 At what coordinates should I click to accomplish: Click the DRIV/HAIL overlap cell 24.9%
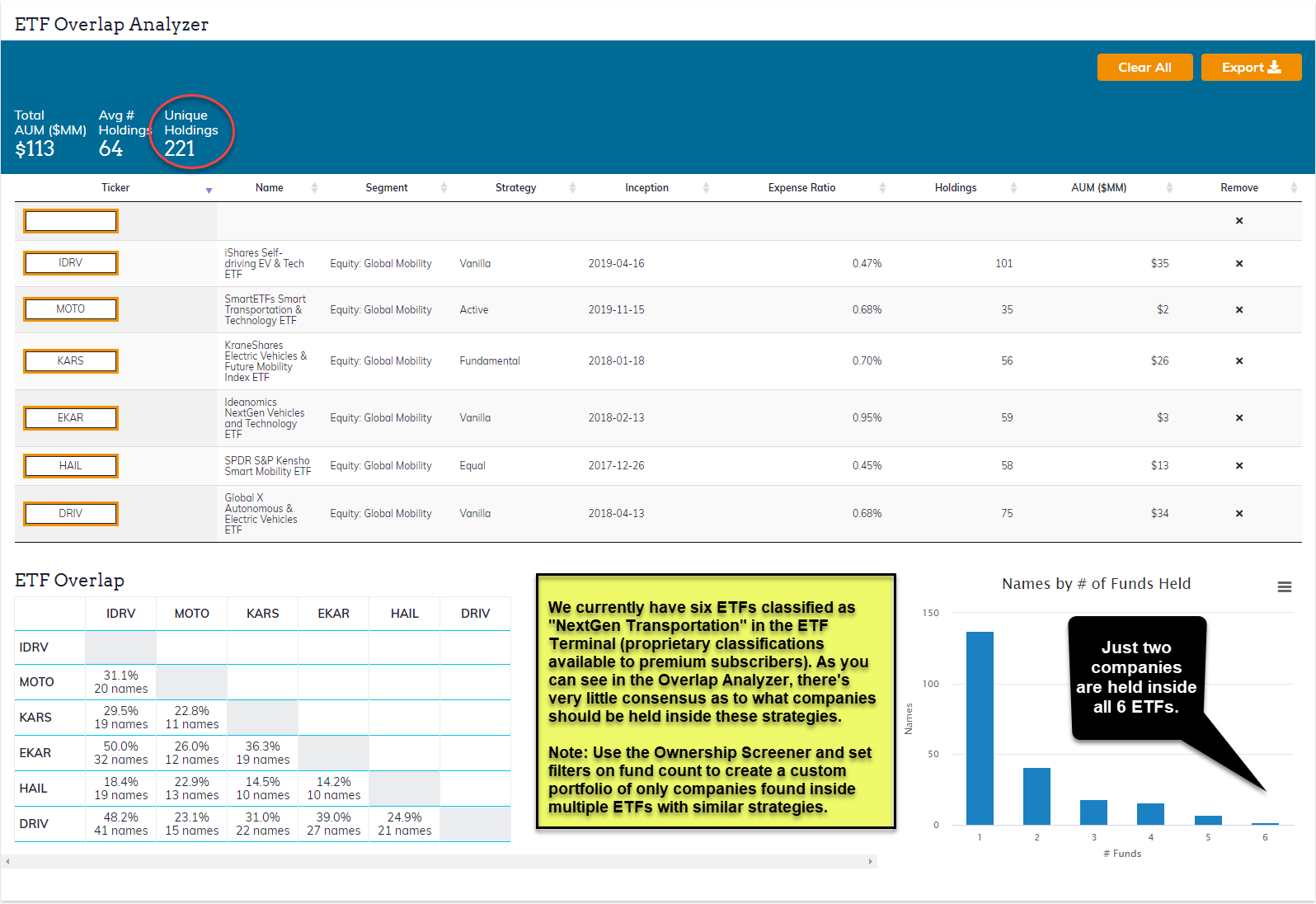pos(405,824)
